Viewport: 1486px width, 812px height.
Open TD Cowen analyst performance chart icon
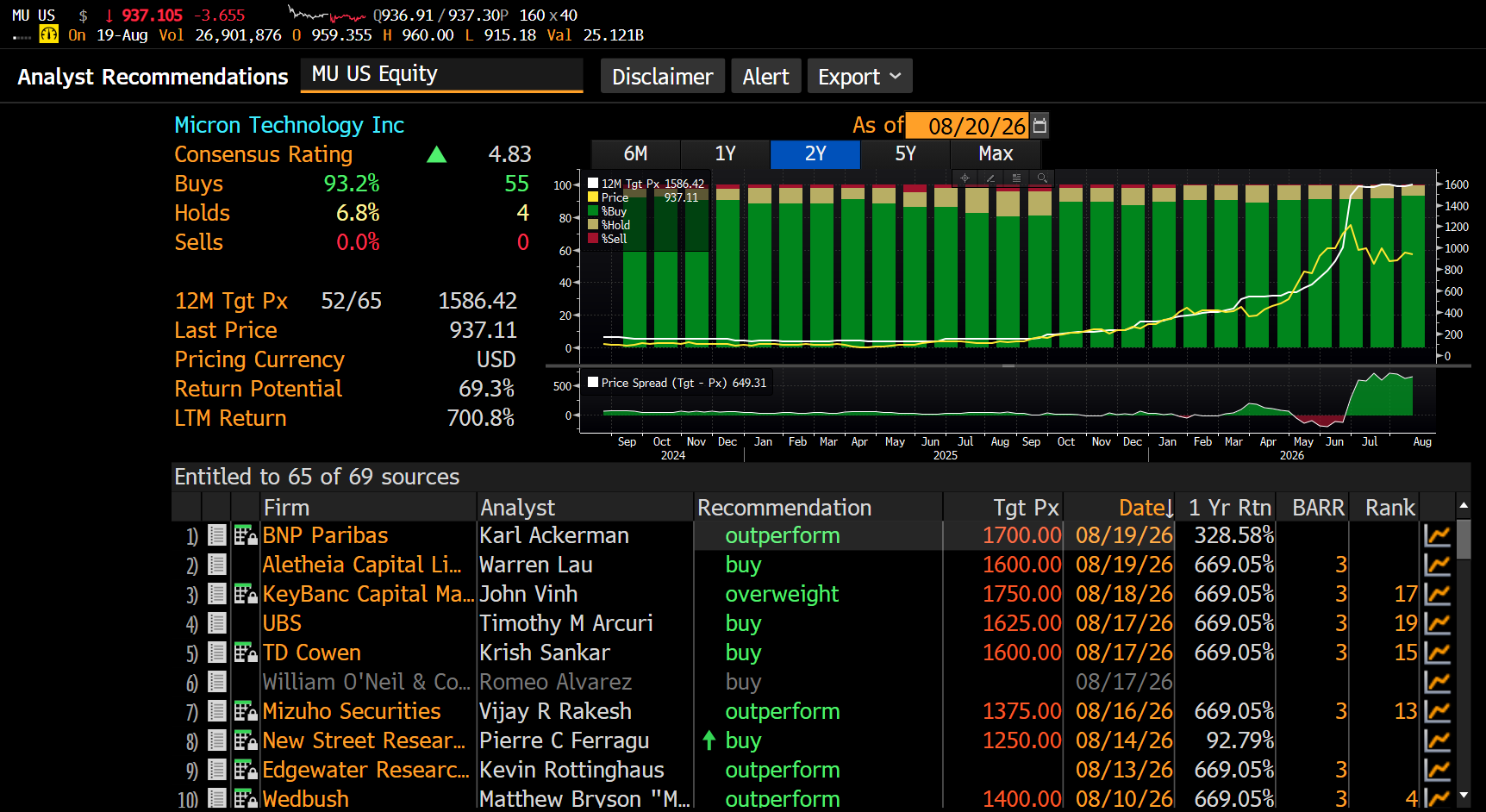click(1437, 653)
